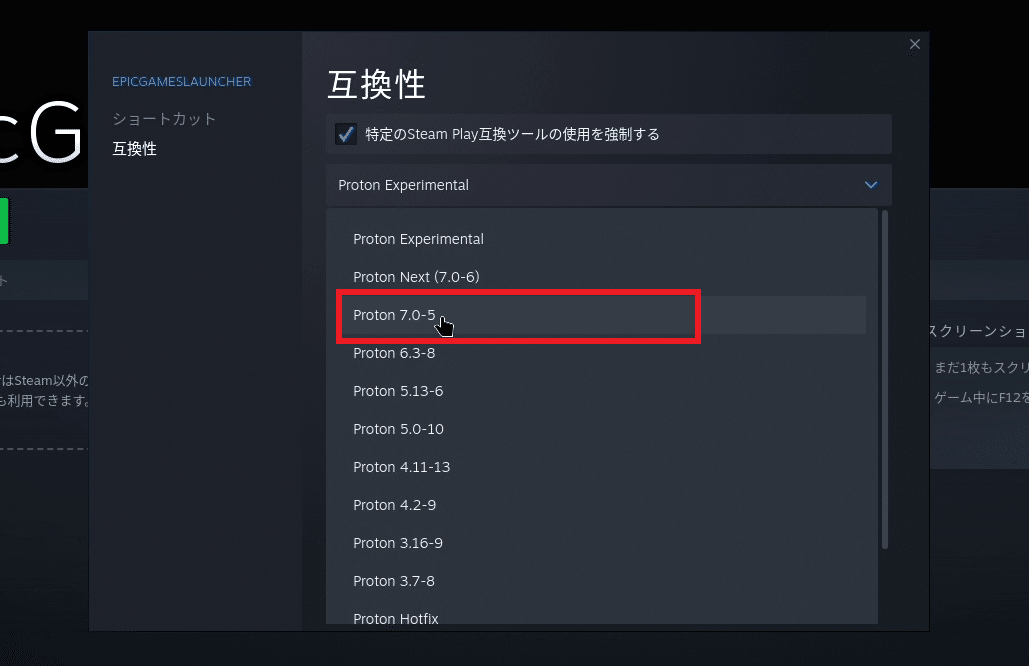Viewport: 1029px width, 666px height.
Task: Click the 互換性 heading text
Action: (x=377, y=85)
